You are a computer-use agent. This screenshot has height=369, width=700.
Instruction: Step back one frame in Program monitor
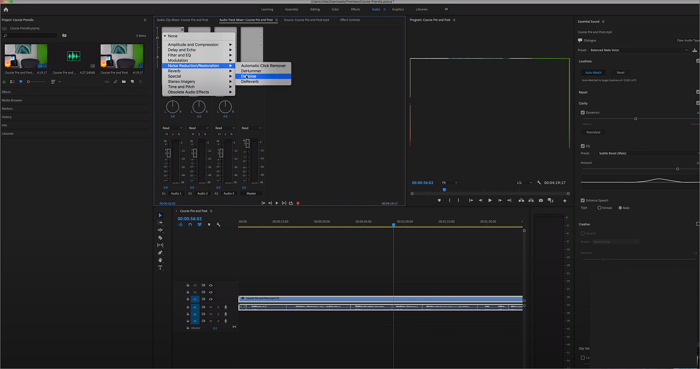tap(480, 201)
